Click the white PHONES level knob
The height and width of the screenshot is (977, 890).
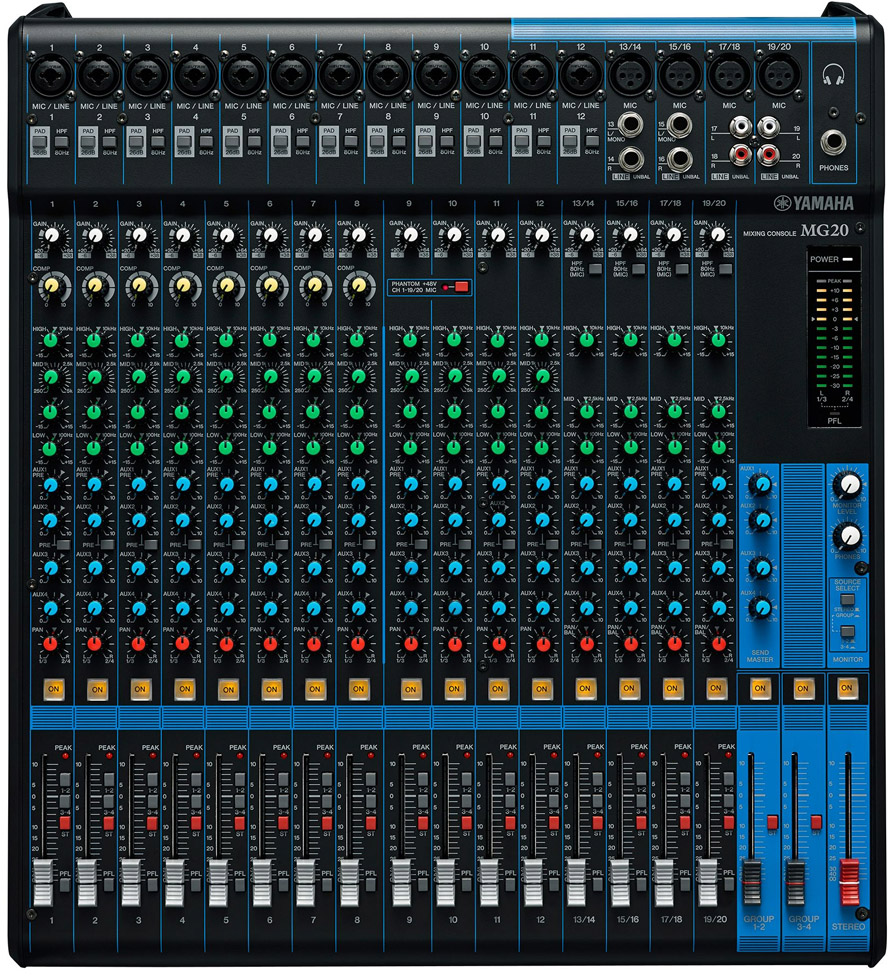pos(849,535)
